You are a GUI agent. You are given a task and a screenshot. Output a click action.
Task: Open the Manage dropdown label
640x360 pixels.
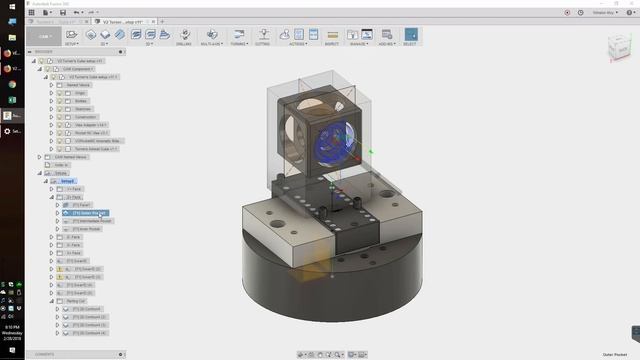click(359, 44)
